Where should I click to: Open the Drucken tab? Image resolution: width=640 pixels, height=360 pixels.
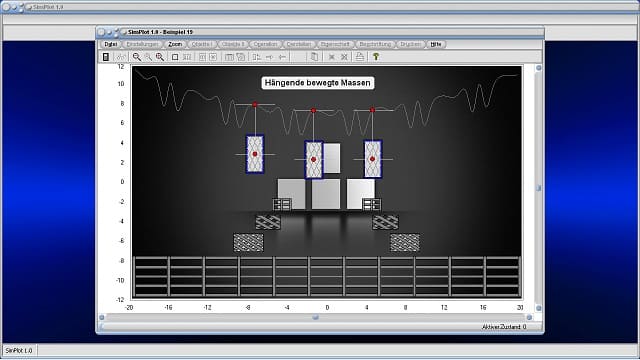coord(411,44)
